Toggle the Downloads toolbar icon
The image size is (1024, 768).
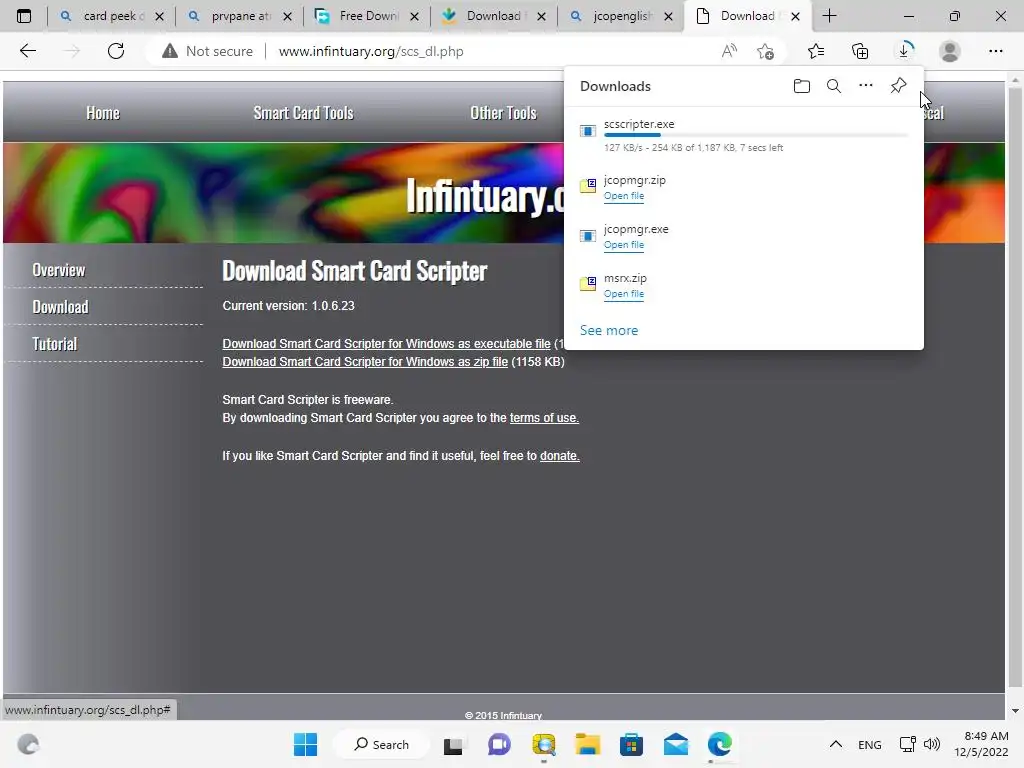(x=904, y=50)
